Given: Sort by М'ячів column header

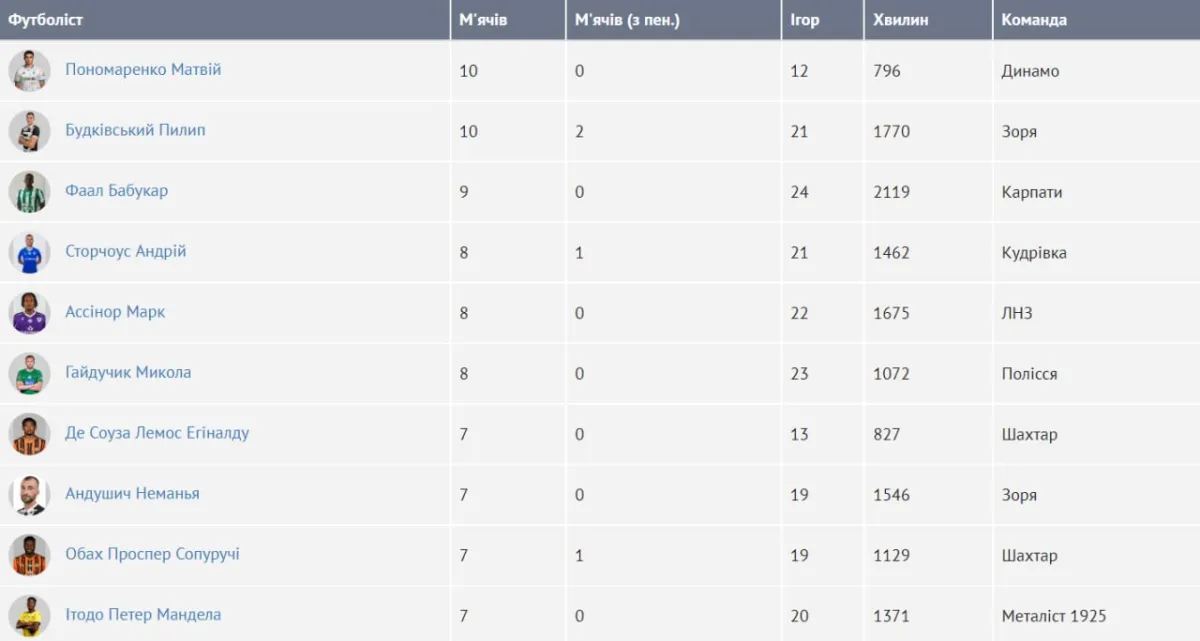Looking at the screenshot, I should coord(483,20).
